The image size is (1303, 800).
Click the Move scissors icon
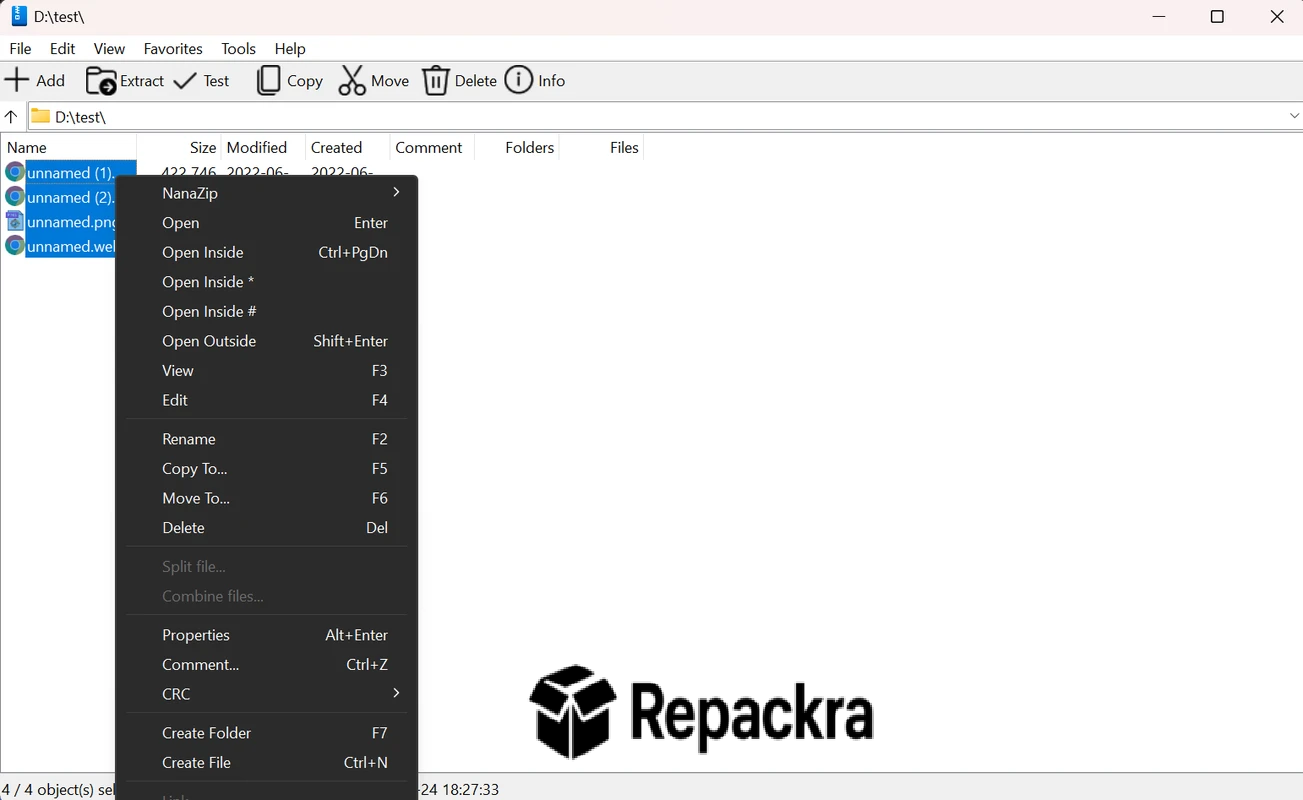[x=352, y=80]
